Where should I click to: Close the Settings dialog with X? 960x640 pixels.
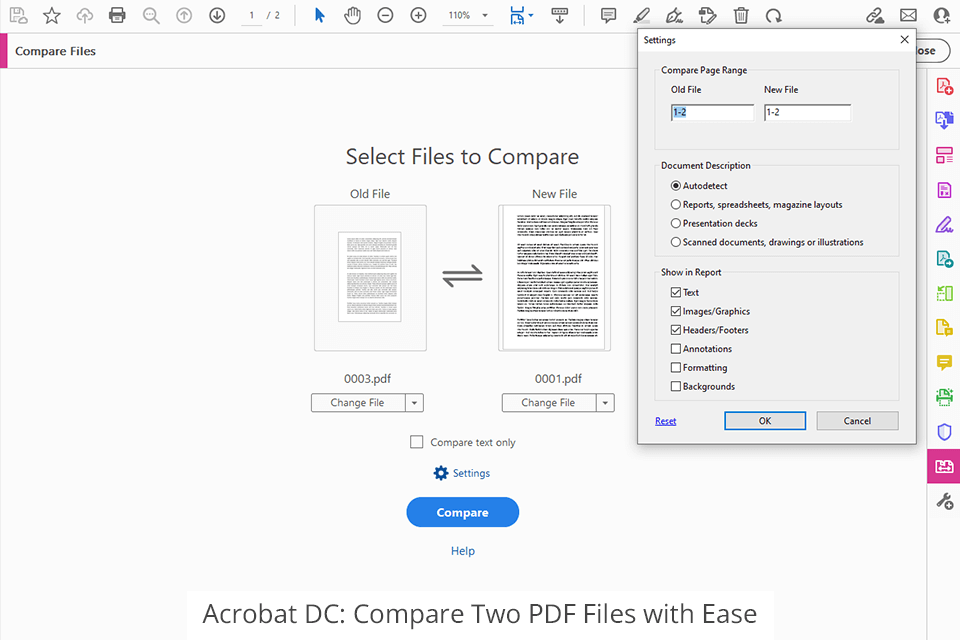[x=904, y=40]
